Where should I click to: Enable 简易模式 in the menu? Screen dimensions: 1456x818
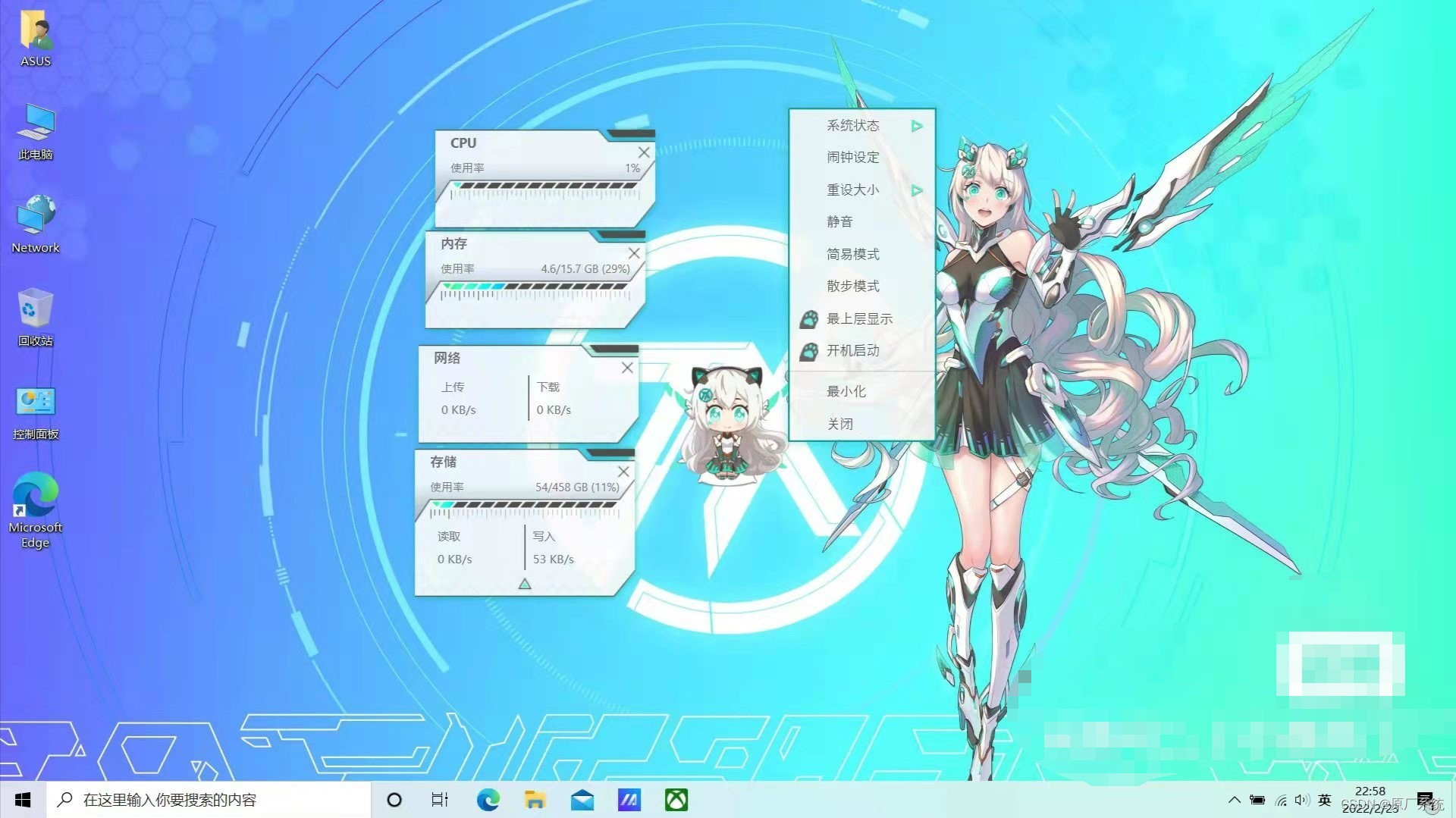(861, 255)
